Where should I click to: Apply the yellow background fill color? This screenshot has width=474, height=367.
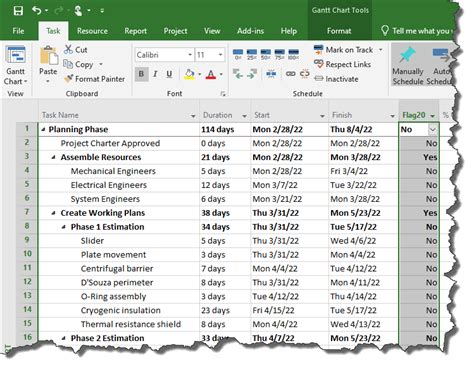coord(189,74)
